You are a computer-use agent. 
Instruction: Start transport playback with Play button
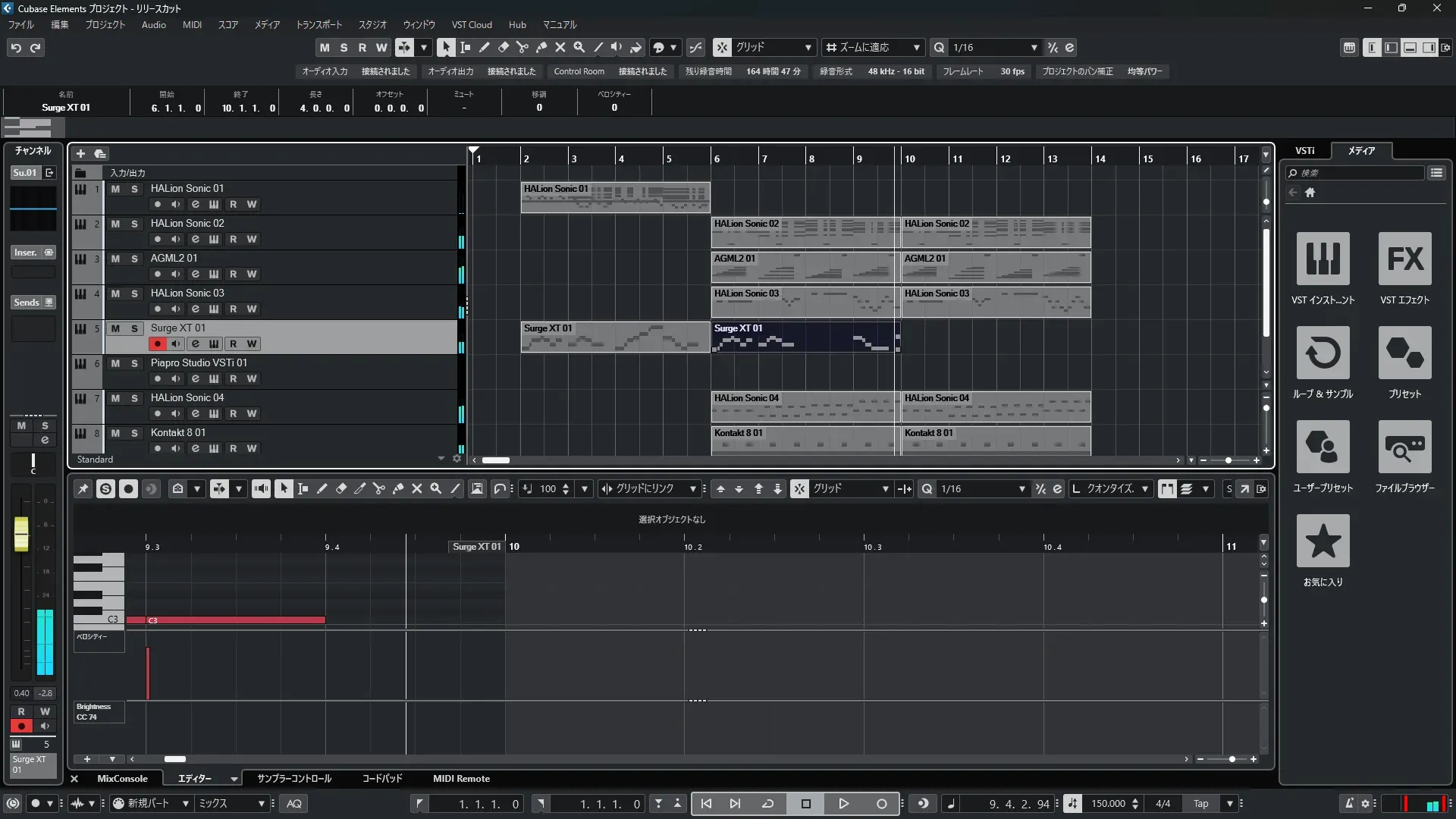pos(843,804)
